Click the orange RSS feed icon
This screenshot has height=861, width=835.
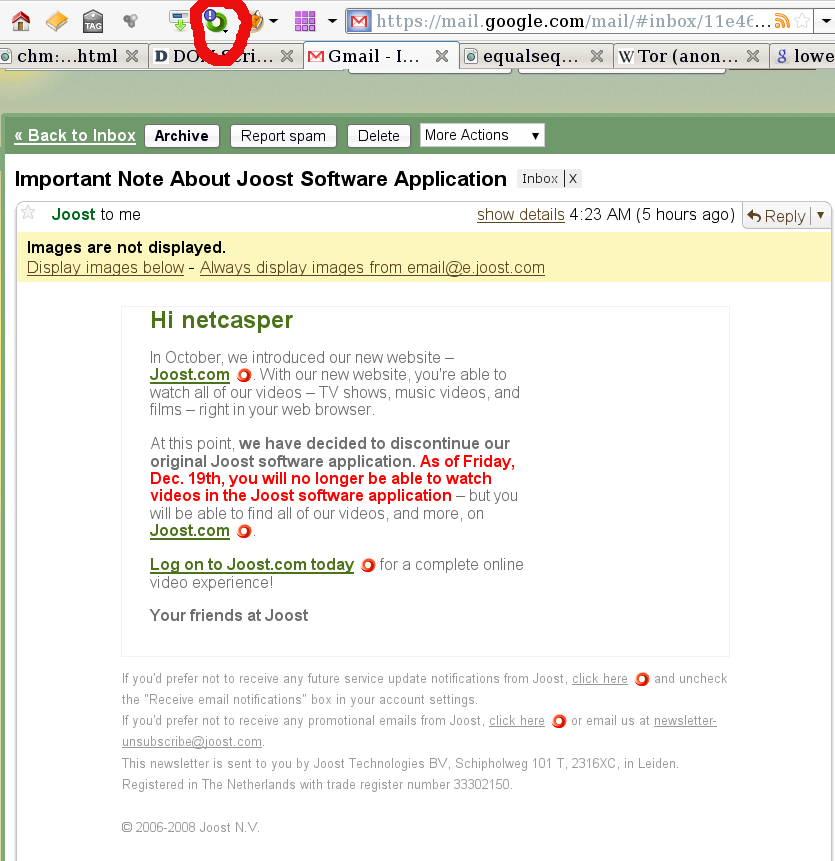click(x=782, y=21)
